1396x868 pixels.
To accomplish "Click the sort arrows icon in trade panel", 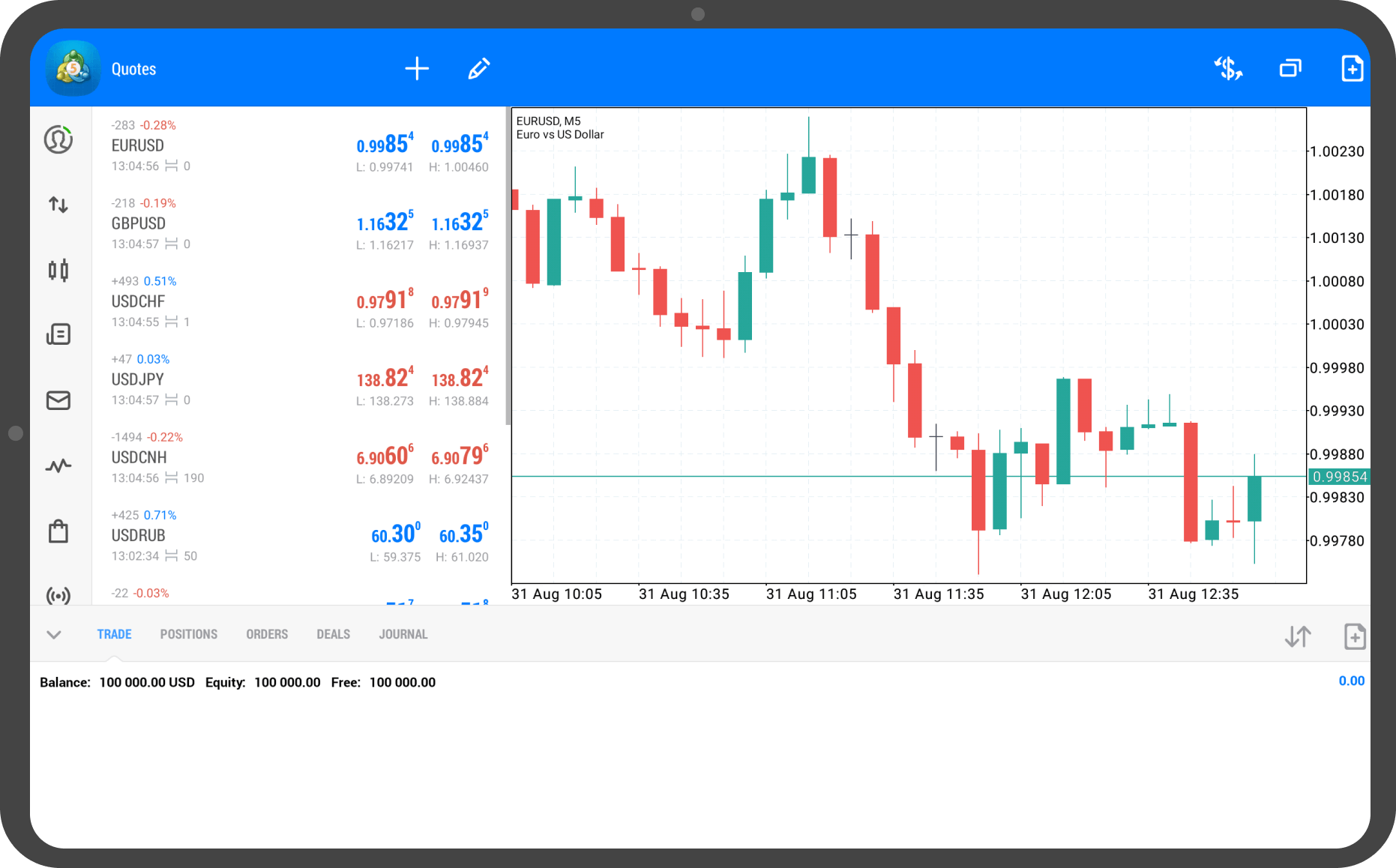I will tap(1298, 636).
